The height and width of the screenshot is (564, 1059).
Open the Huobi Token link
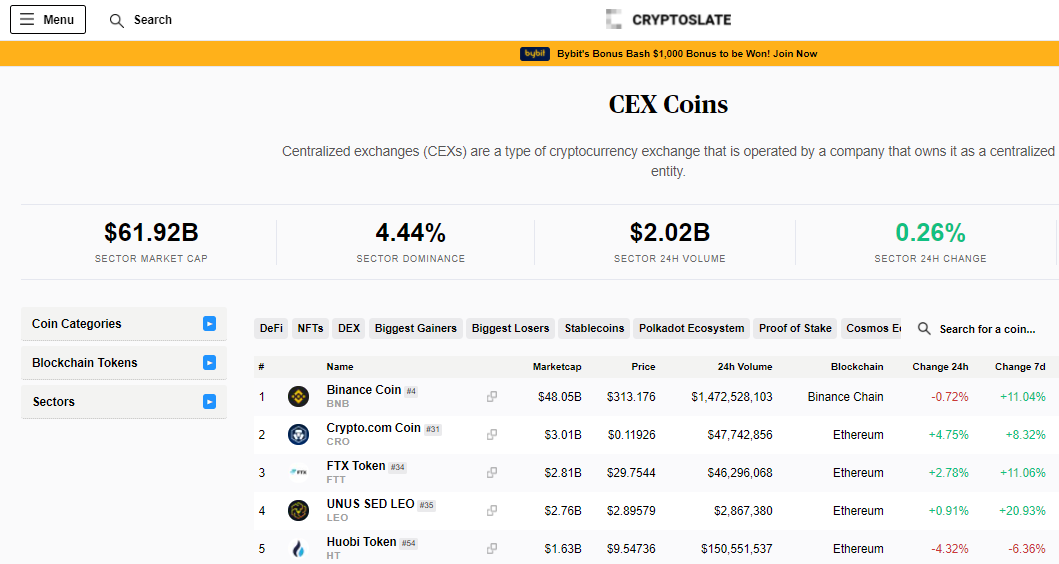(x=361, y=542)
